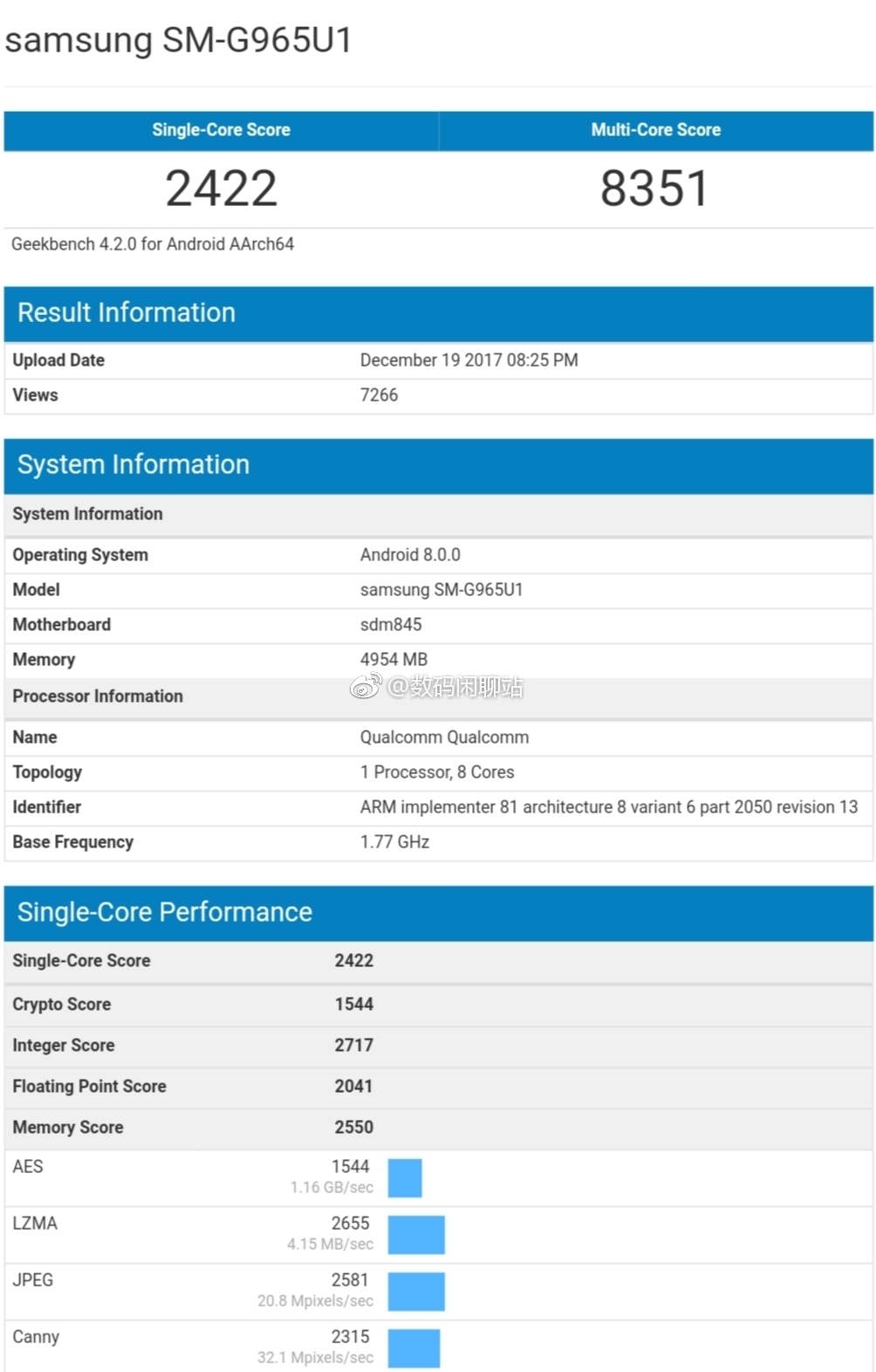Select the Single-Core Score header
The height and width of the screenshot is (1372, 876).
coord(221,130)
